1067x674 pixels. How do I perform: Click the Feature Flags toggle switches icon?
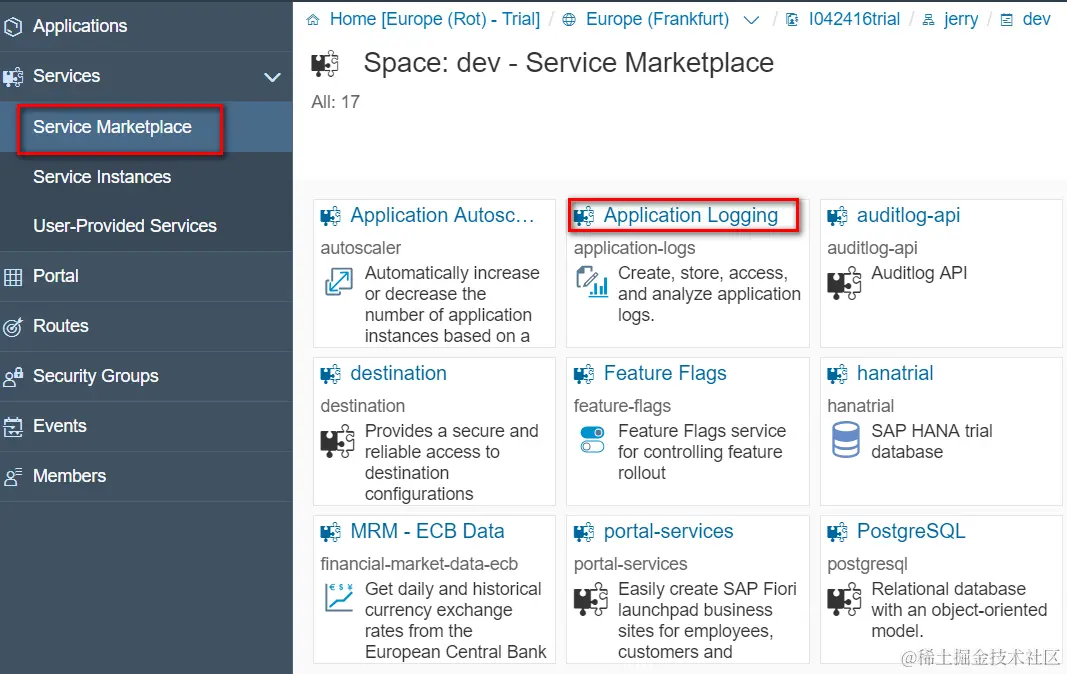[592, 439]
